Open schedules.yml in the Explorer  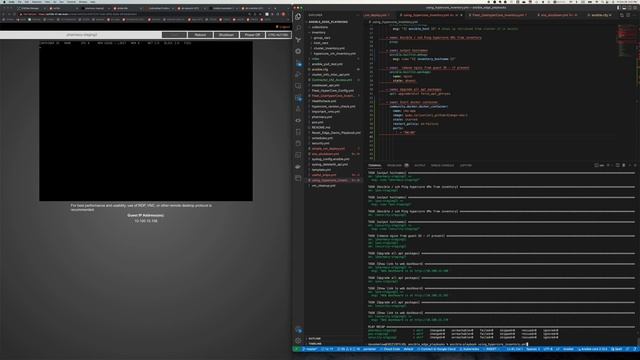pos(322,138)
